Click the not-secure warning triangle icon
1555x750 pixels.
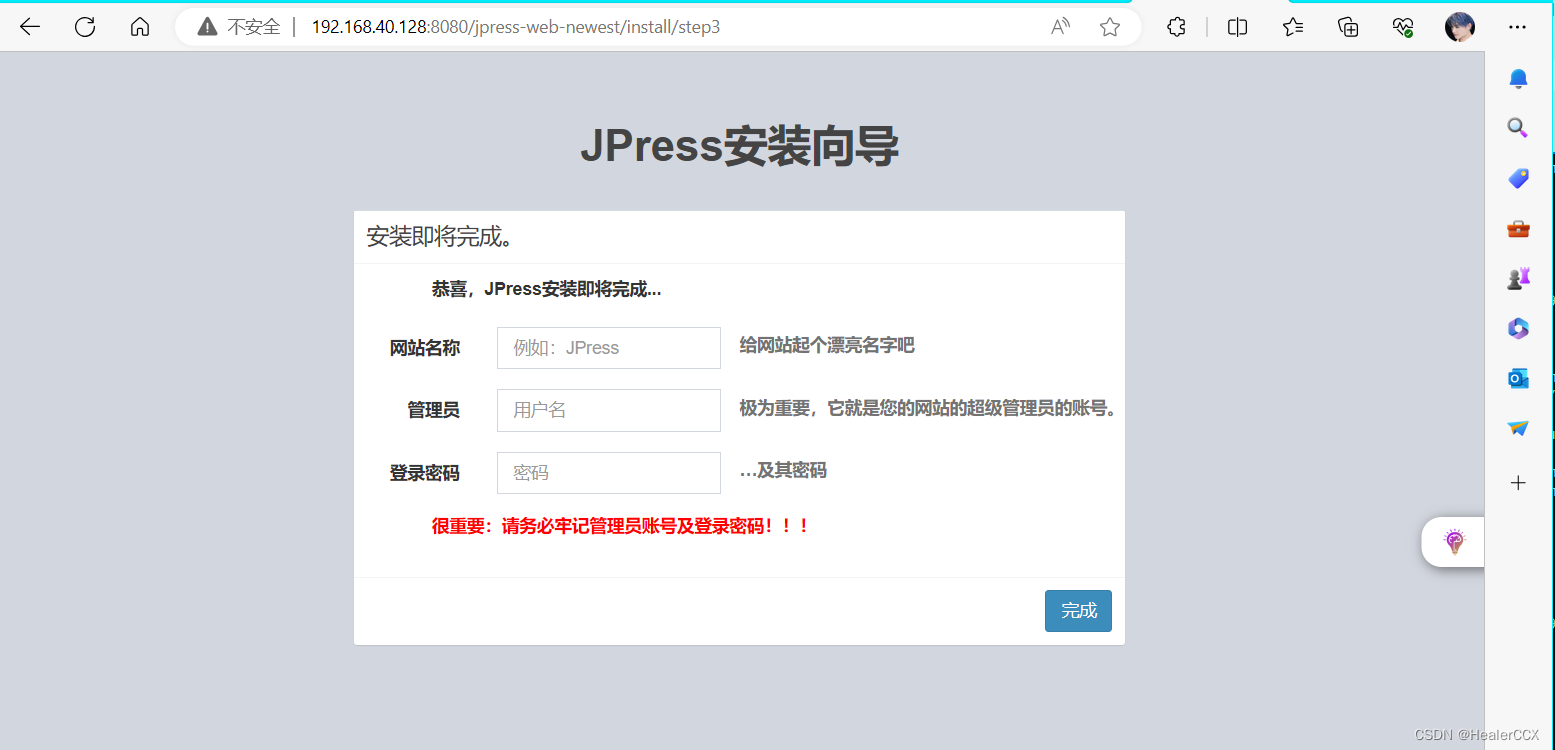pyautogui.click(x=207, y=27)
